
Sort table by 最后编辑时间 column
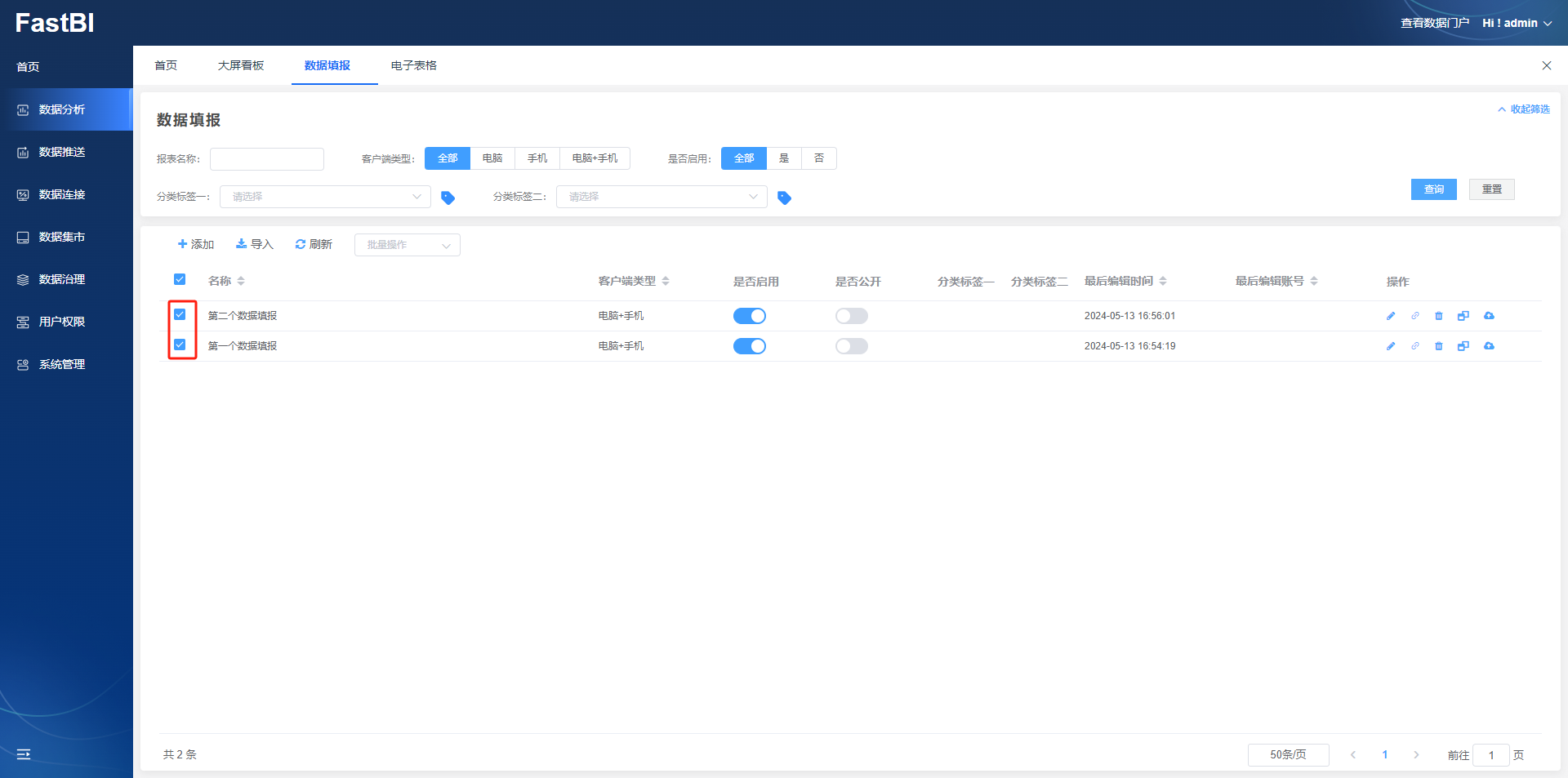[1163, 281]
